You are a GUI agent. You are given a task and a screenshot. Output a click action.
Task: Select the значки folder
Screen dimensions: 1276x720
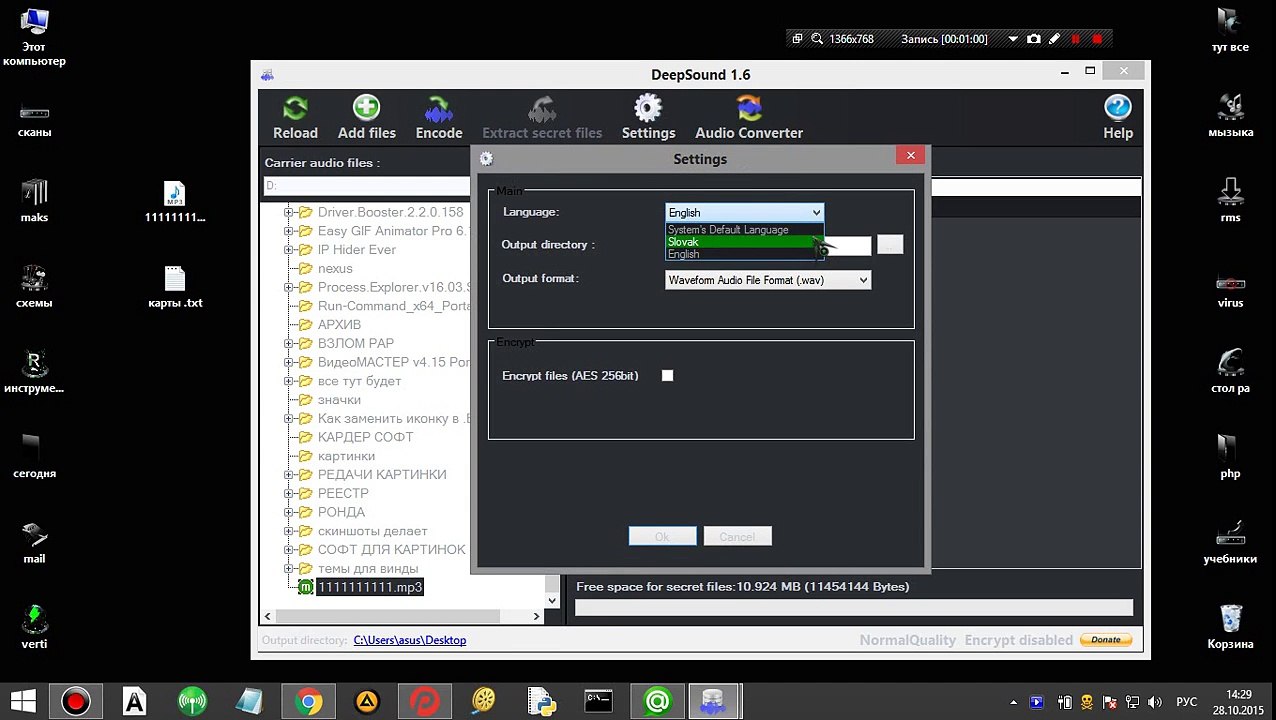[339, 400]
